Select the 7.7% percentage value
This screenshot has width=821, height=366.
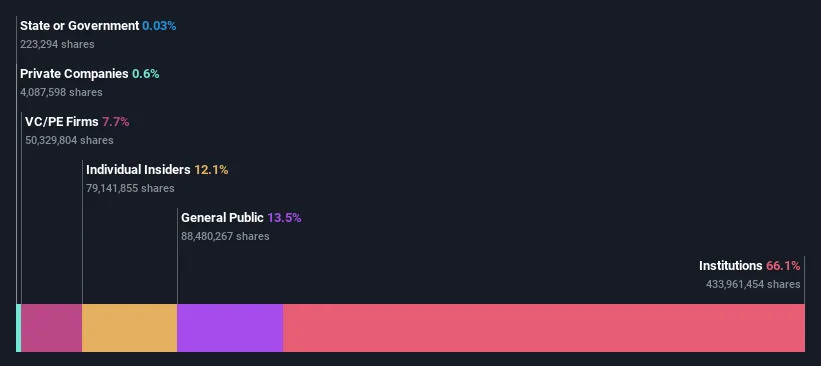coord(116,122)
